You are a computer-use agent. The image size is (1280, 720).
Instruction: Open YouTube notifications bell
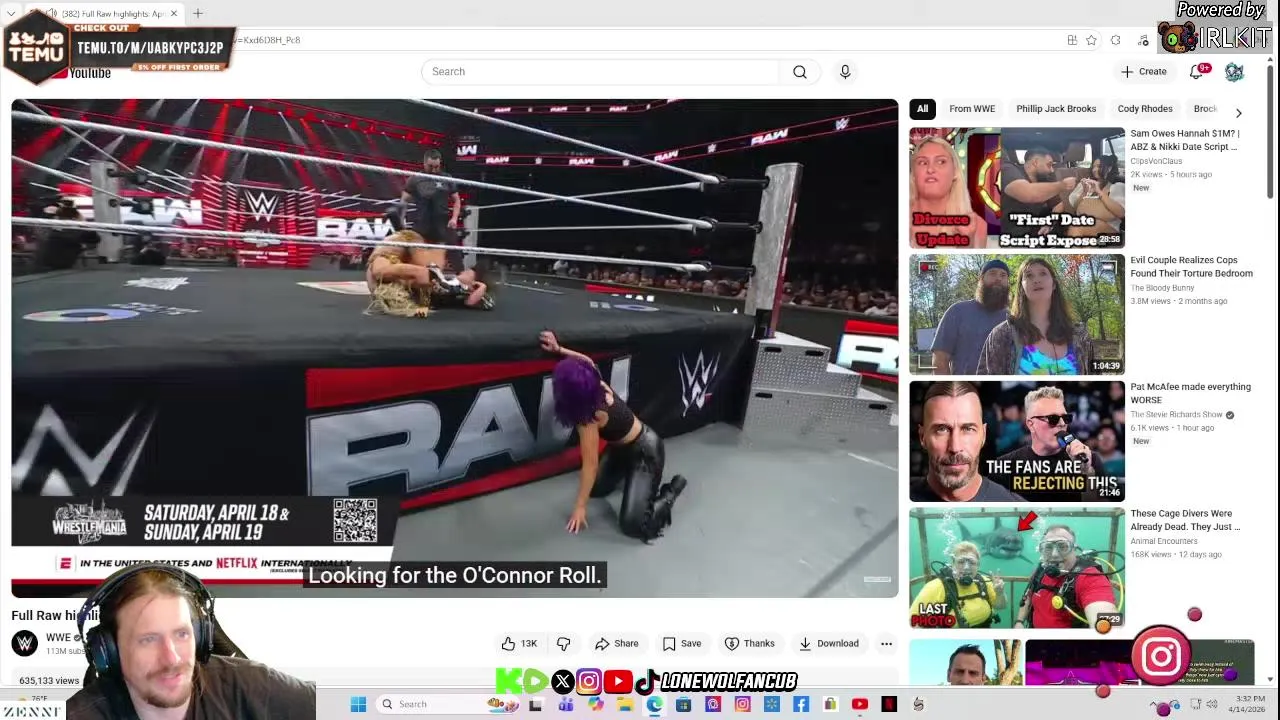click(x=1196, y=72)
